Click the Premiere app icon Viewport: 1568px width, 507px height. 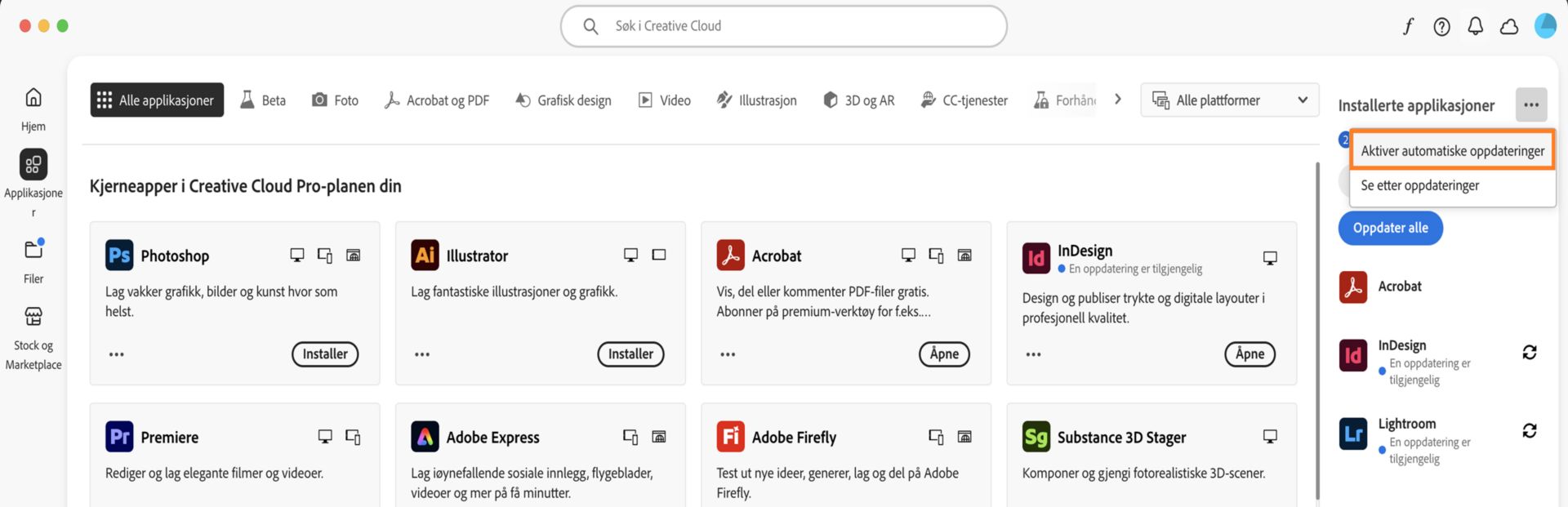coord(119,437)
